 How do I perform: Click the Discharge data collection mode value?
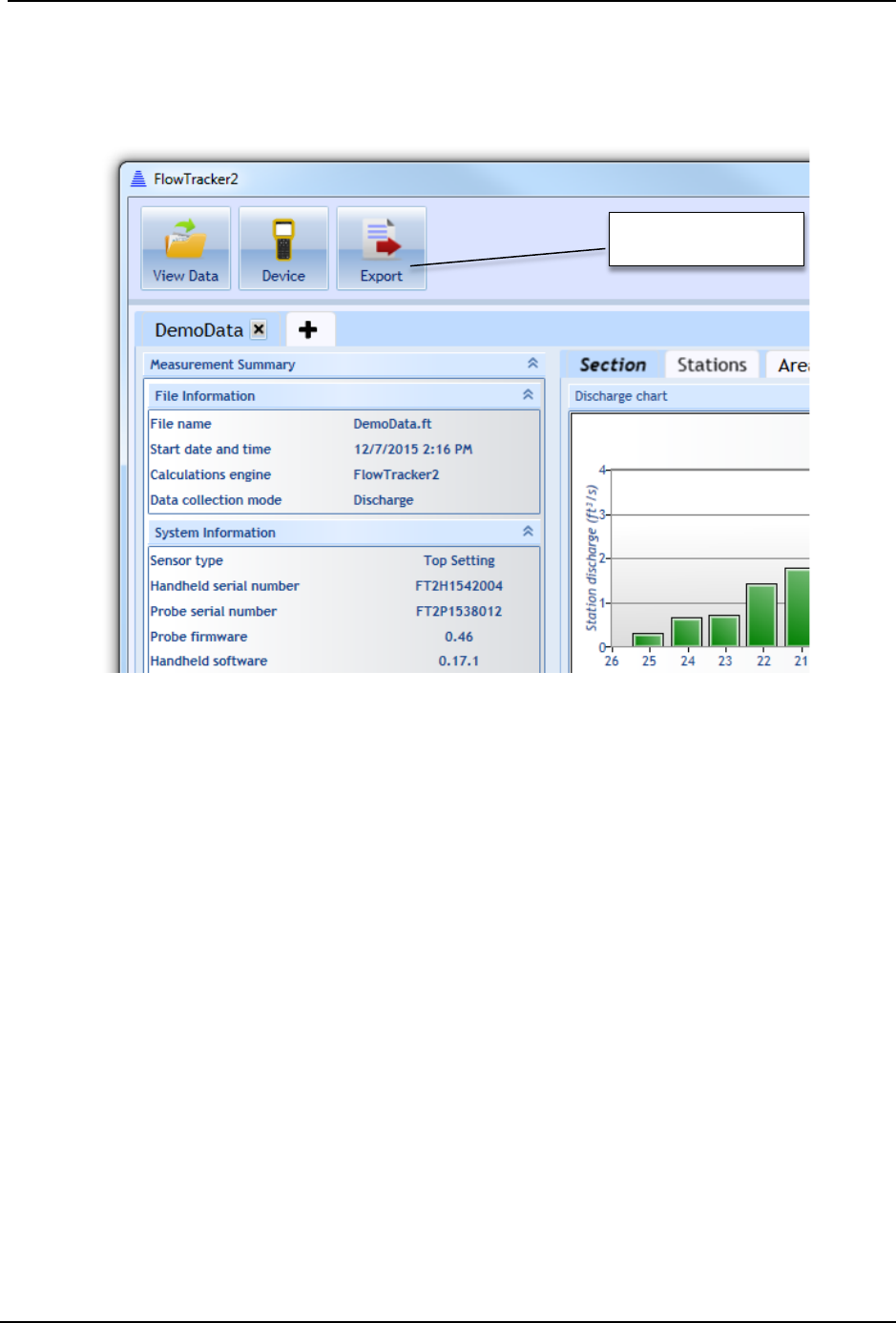point(384,500)
